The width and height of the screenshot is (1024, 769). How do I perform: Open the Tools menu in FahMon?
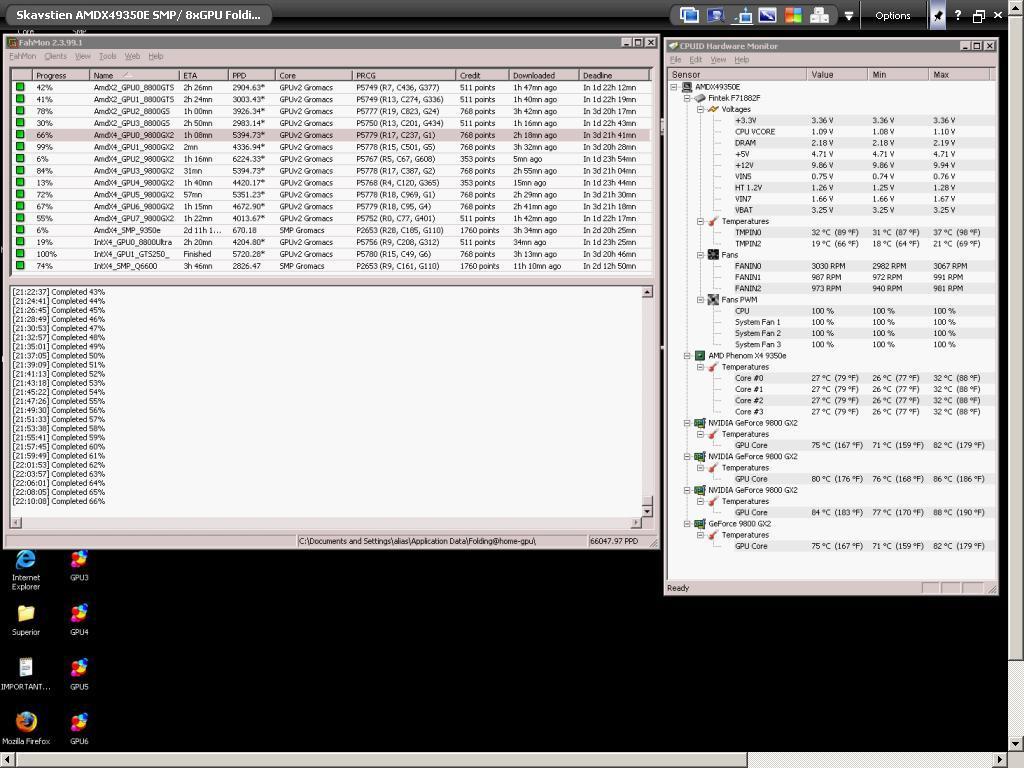pyautogui.click(x=108, y=56)
